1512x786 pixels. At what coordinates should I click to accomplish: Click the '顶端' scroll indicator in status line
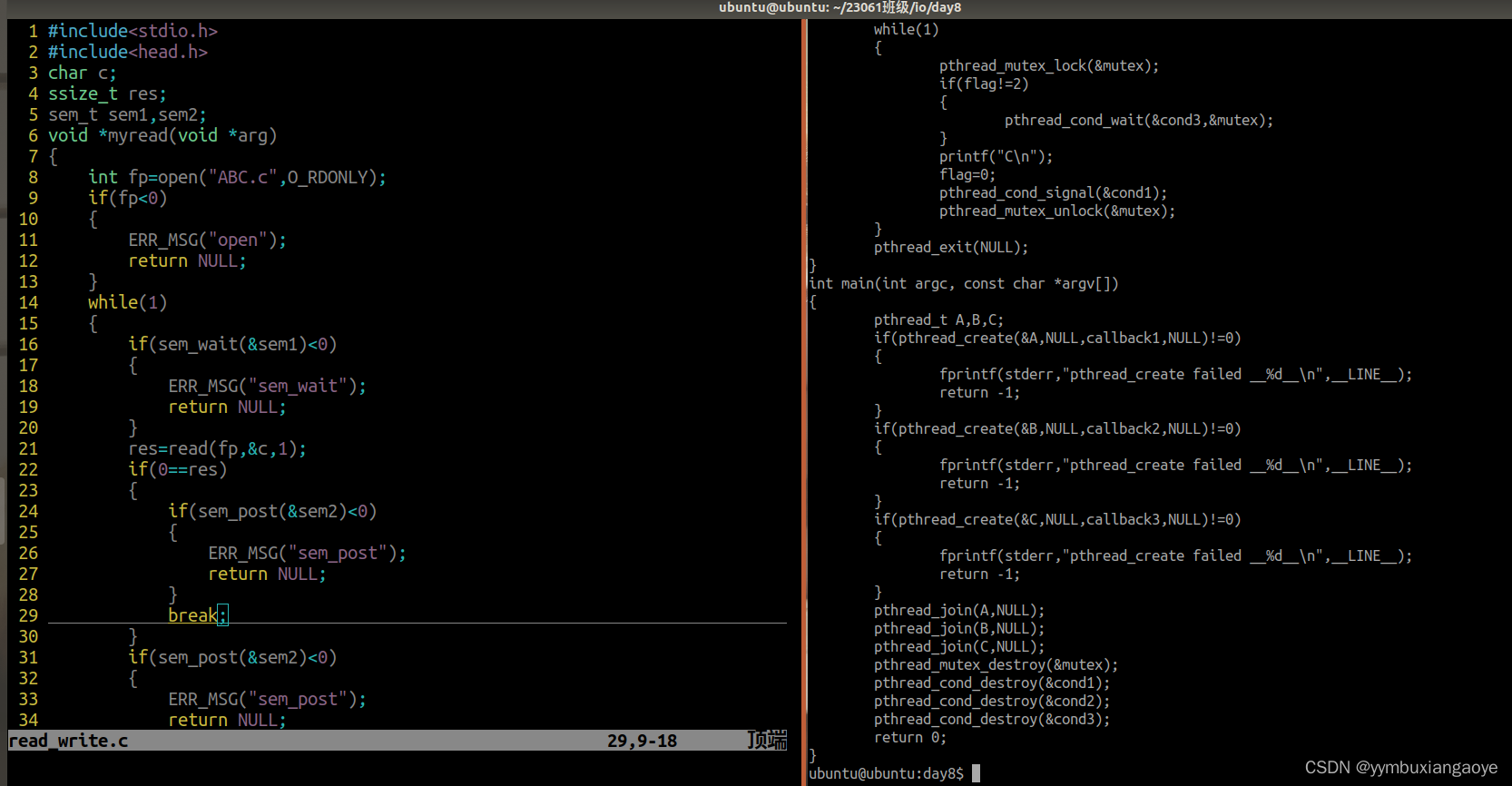pyautogui.click(x=767, y=741)
